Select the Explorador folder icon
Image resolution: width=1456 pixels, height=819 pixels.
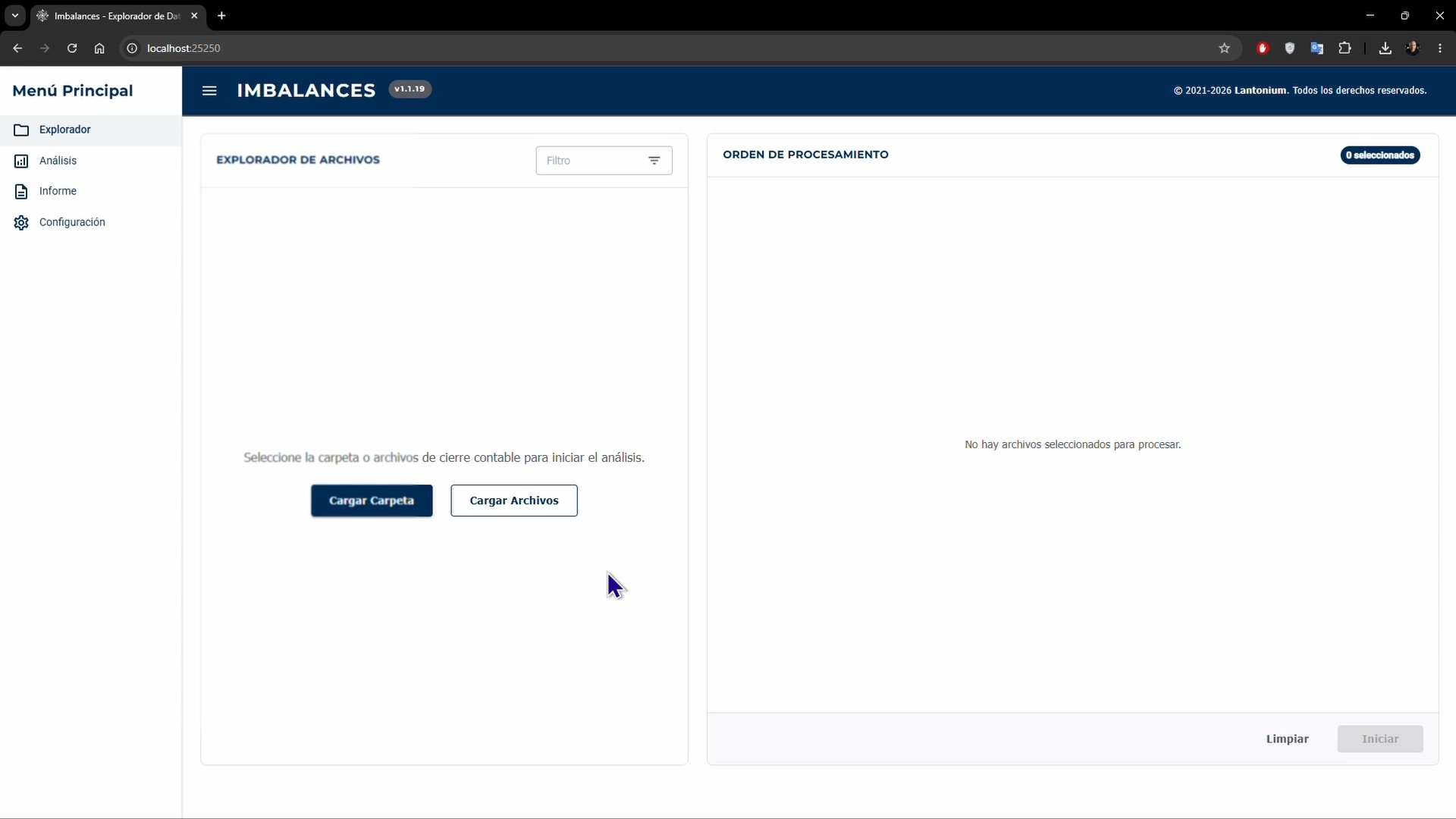pyautogui.click(x=21, y=130)
